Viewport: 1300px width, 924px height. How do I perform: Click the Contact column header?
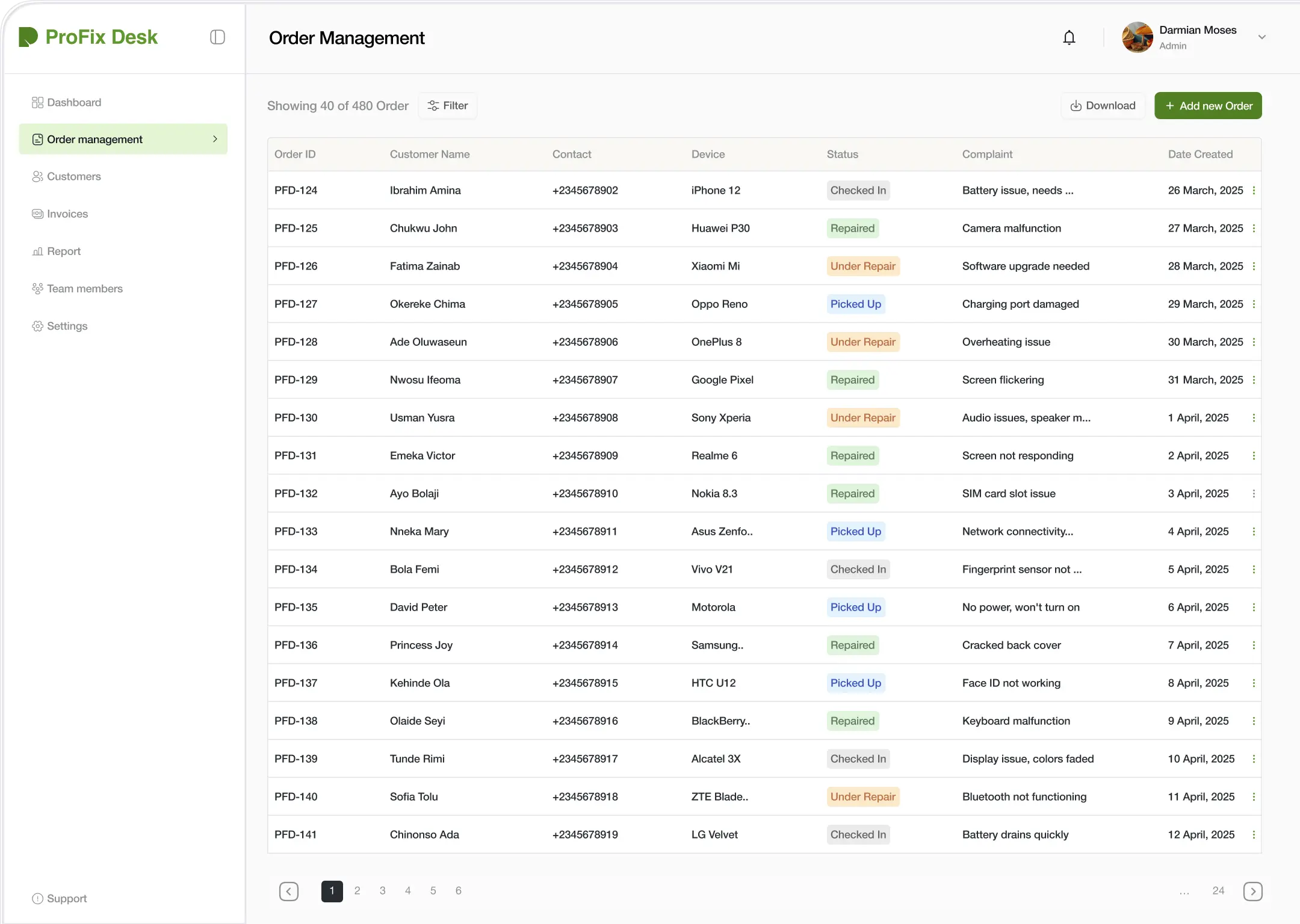572,154
